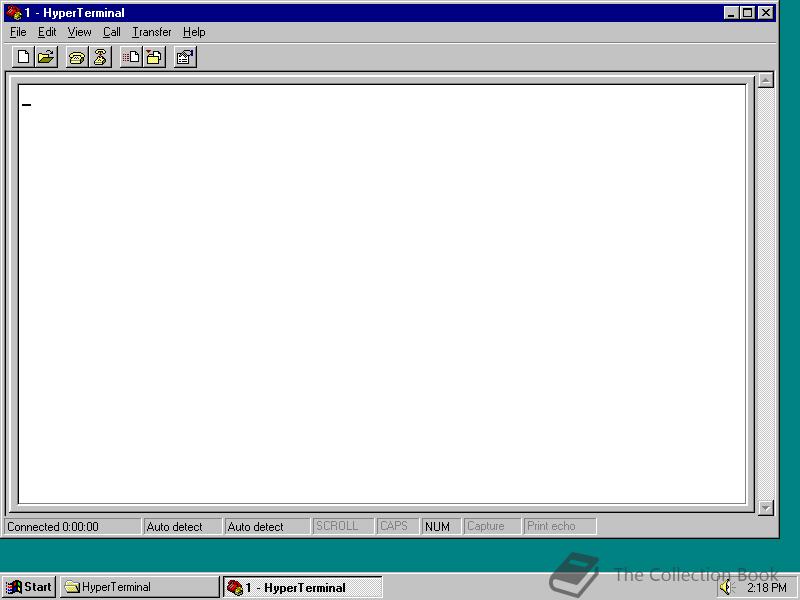Click the Call telephone toolbar icon
The height and width of the screenshot is (600, 800).
point(77,57)
